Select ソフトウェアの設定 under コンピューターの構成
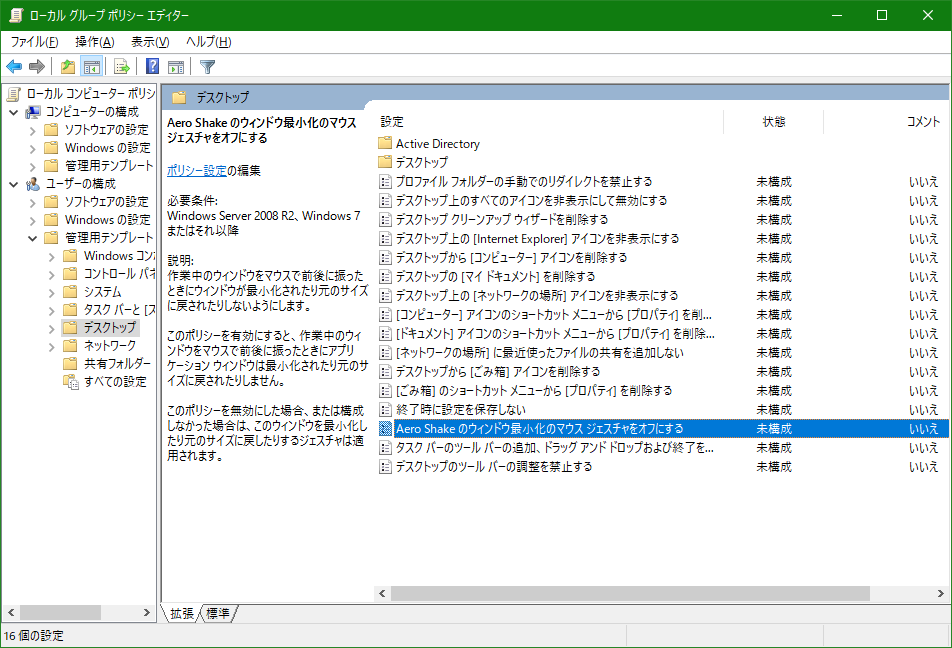This screenshot has width=952, height=648. coord(106,130)
